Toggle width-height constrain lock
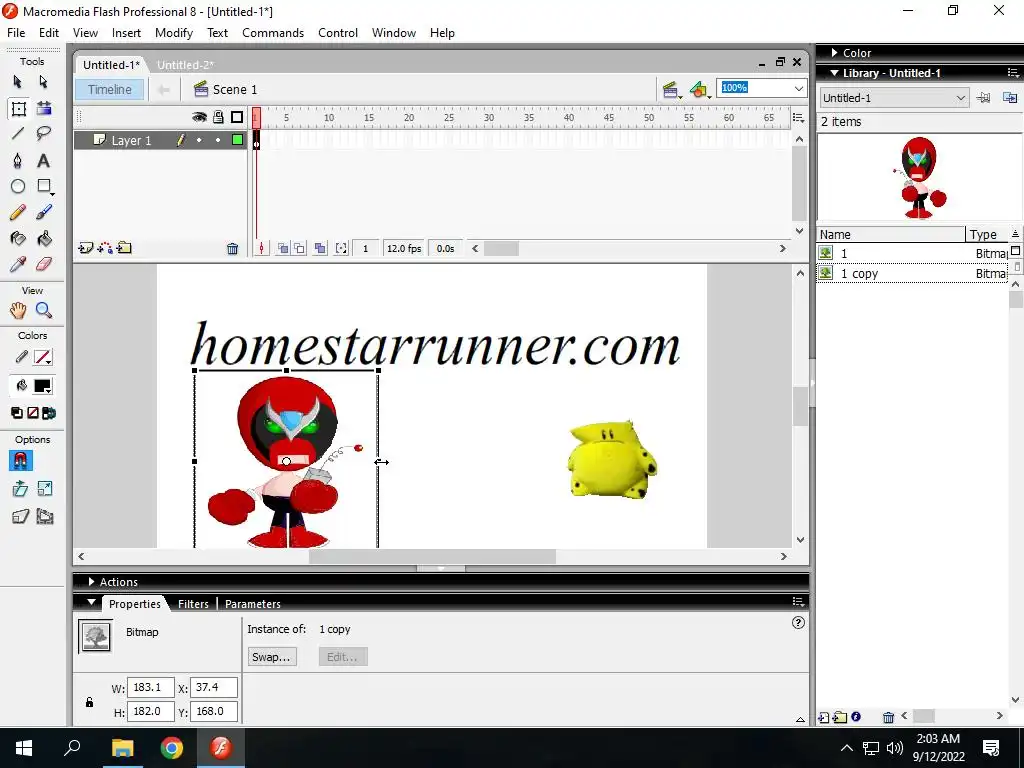The width and height of the screenshot is (1024, 768). tap(89, 702)
